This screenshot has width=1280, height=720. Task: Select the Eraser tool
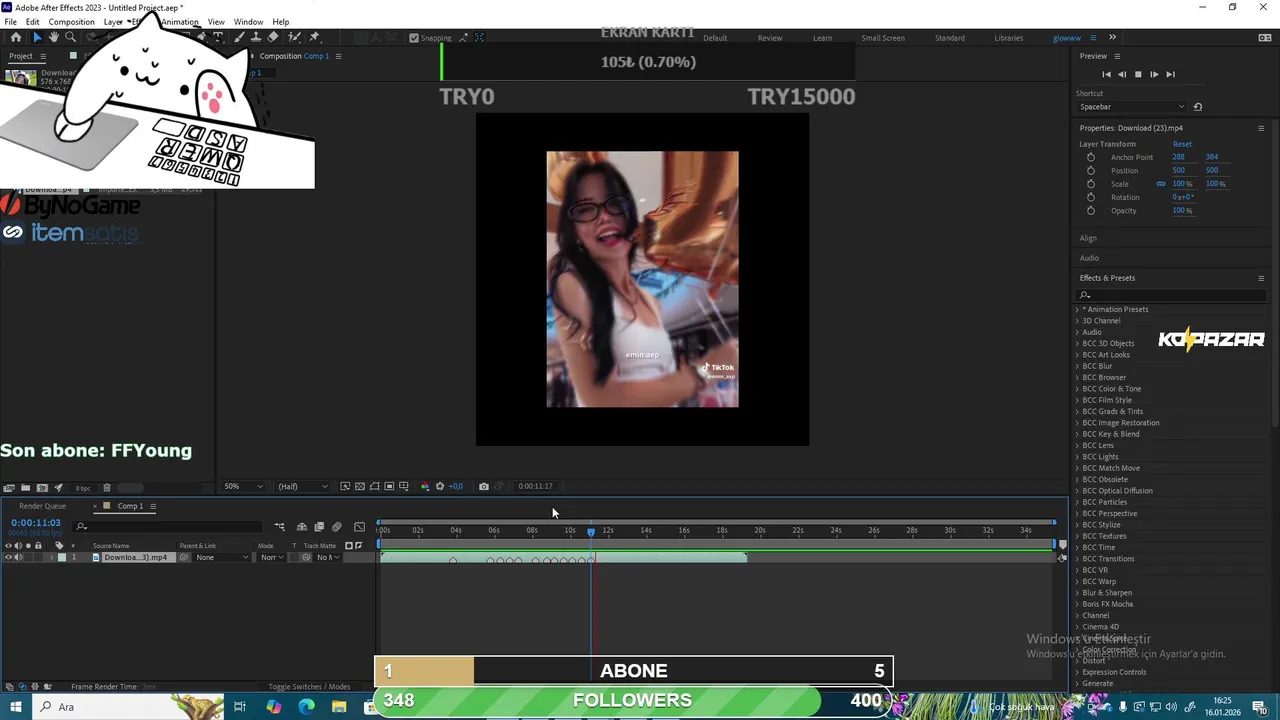click(x=273, y=37)
